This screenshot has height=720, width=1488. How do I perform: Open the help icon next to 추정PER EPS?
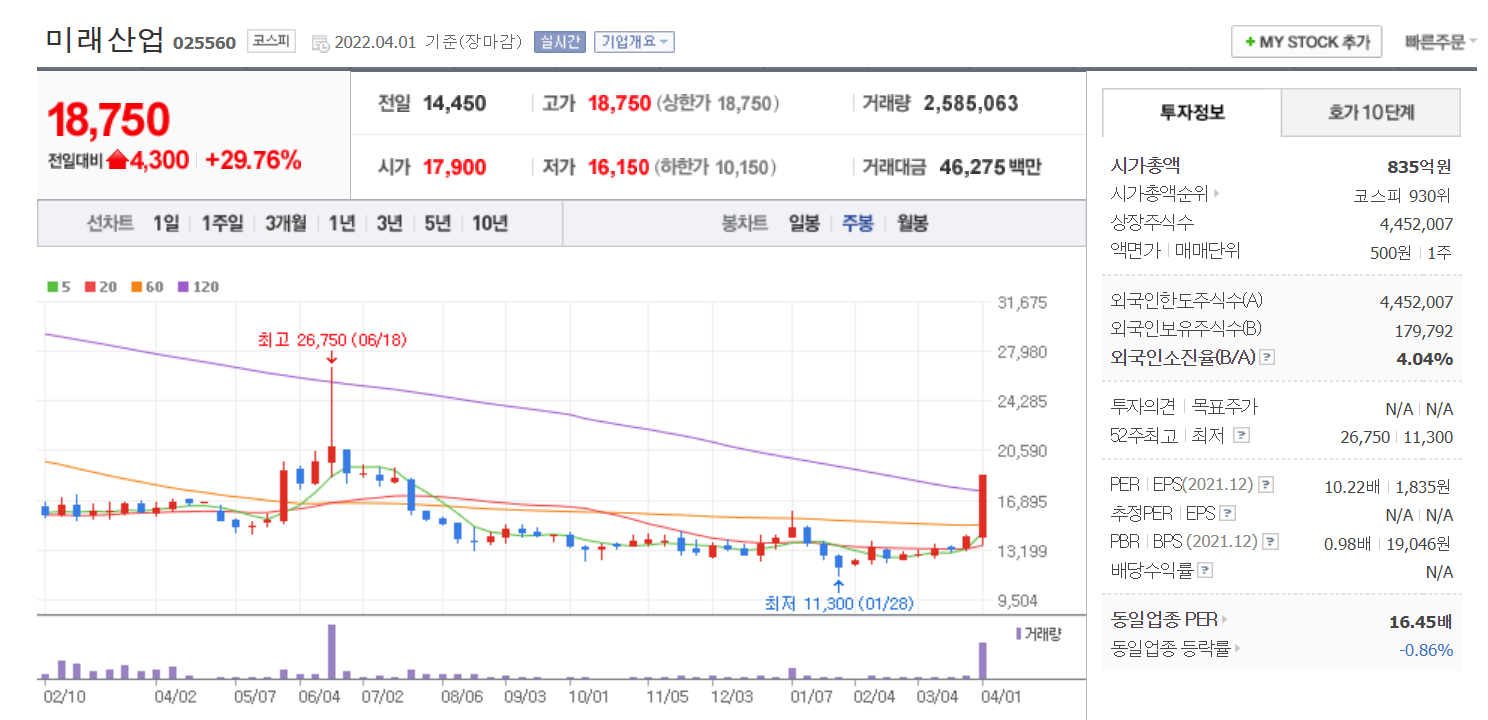1228,514
